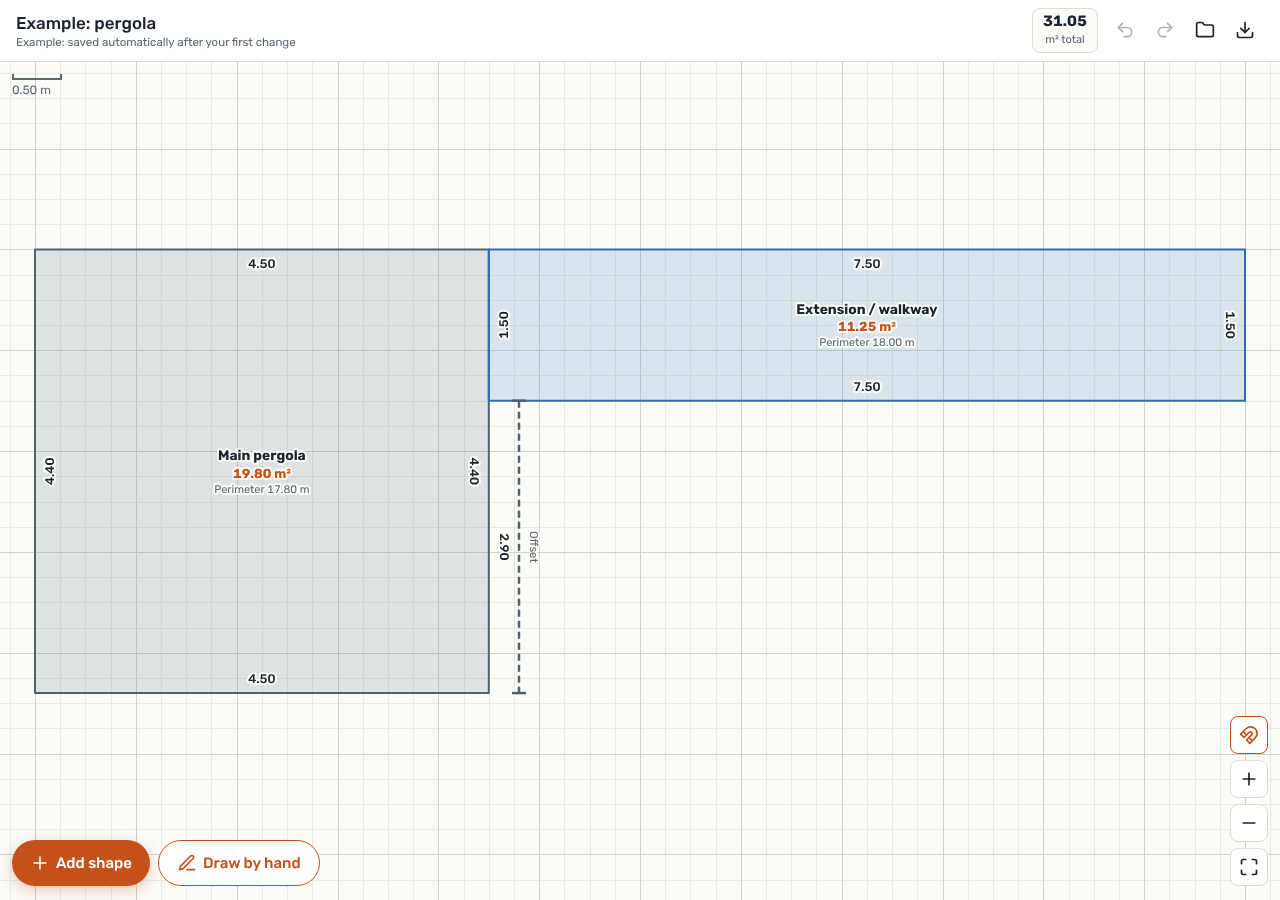
Task: Fit view using the fullscreen frame icon
Action: pyautogui.click(x=1249, y=867)
